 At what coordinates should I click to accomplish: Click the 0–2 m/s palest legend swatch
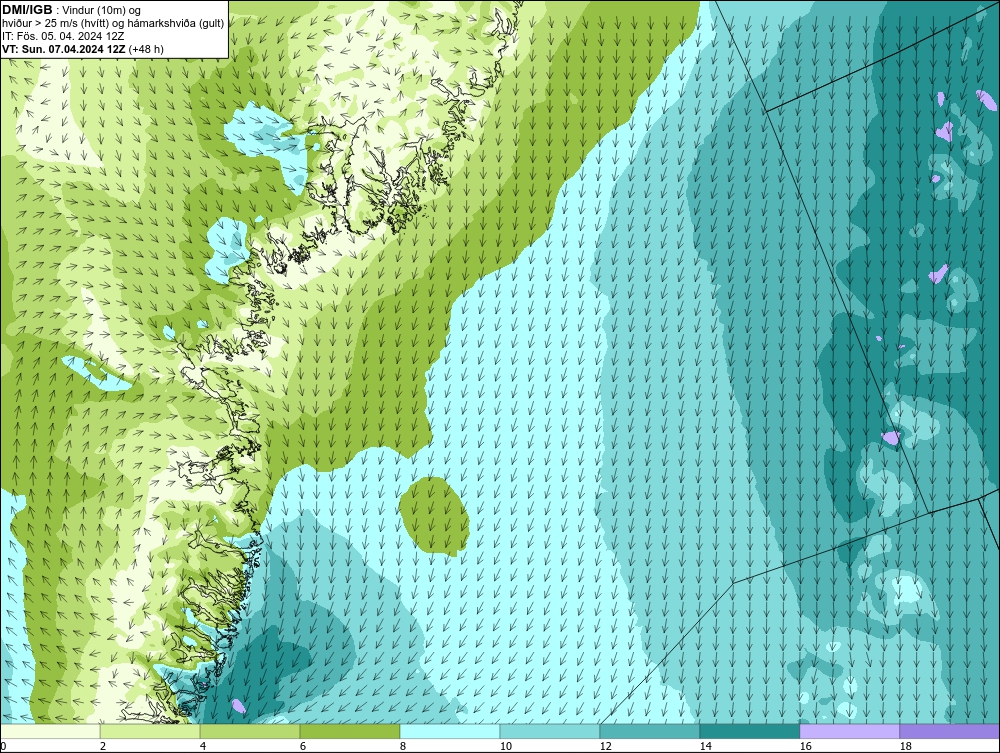(50, 731)
